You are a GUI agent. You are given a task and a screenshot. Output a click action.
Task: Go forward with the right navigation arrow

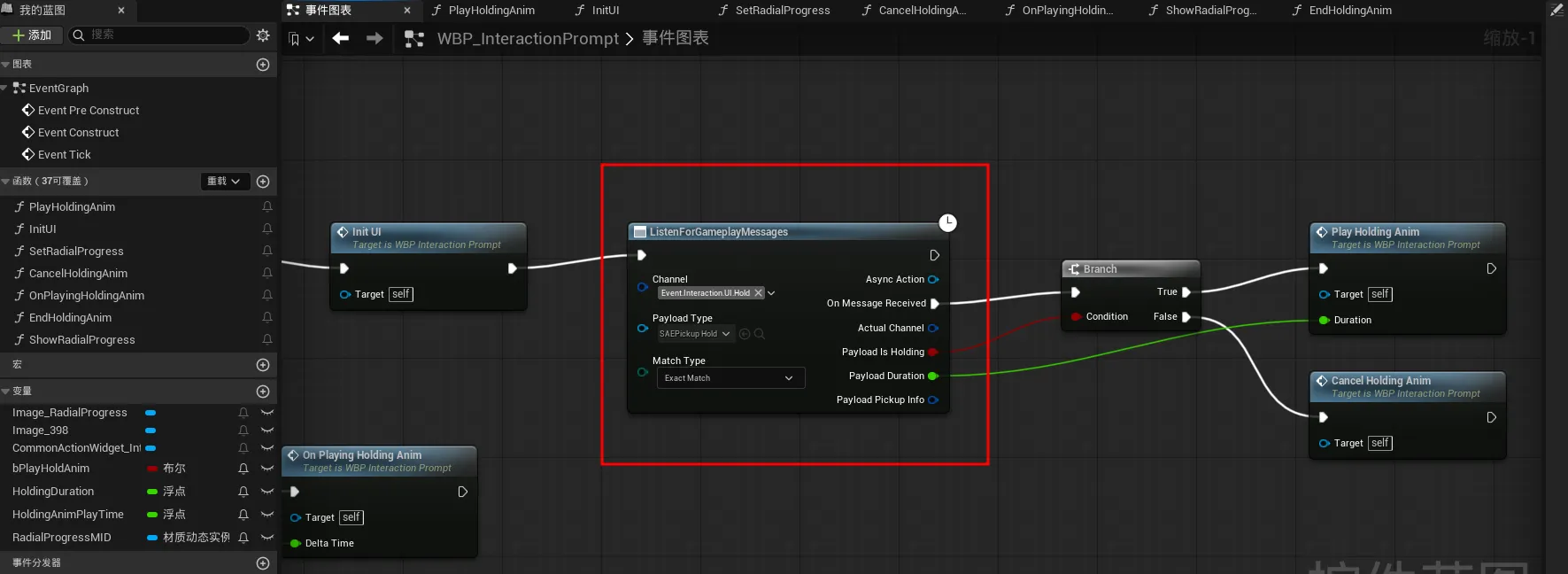(x=375, y=38)
